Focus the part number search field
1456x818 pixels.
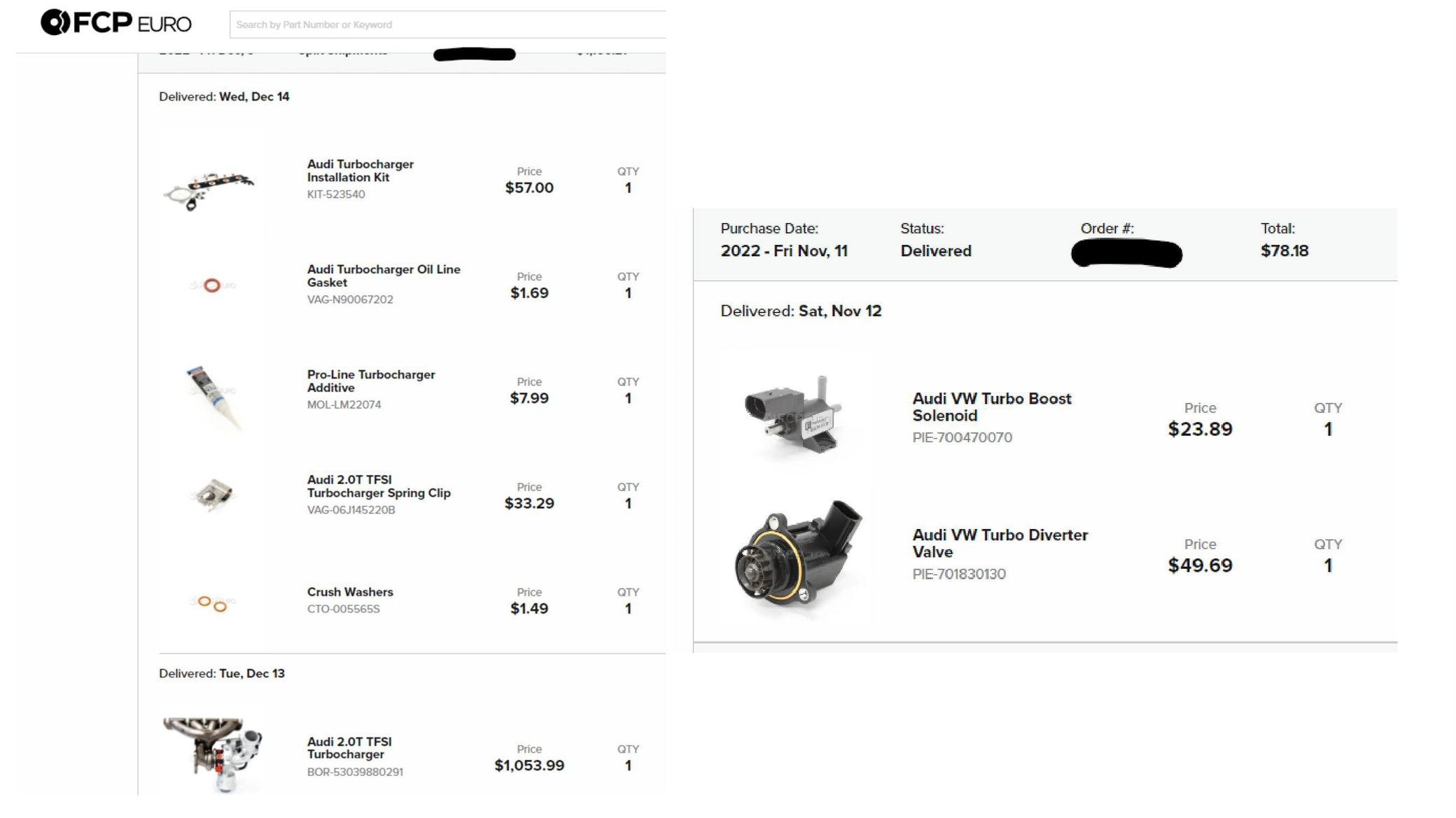pos(447,24)
